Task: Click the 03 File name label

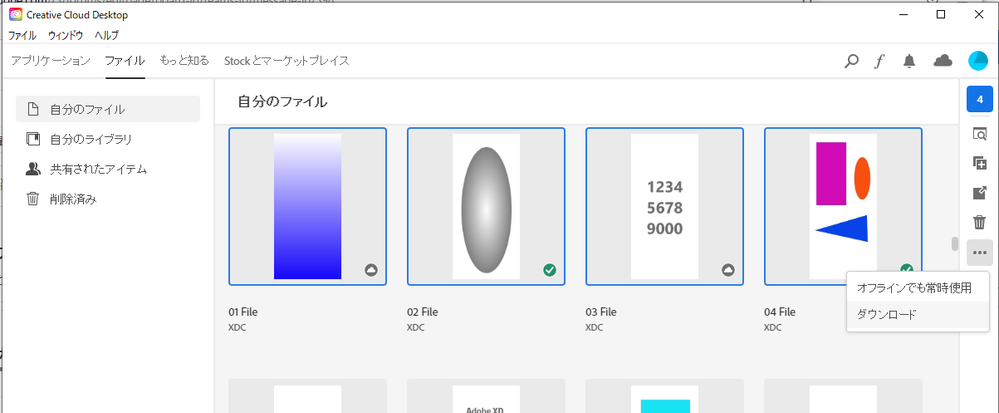Action: [x=601, y=312]
